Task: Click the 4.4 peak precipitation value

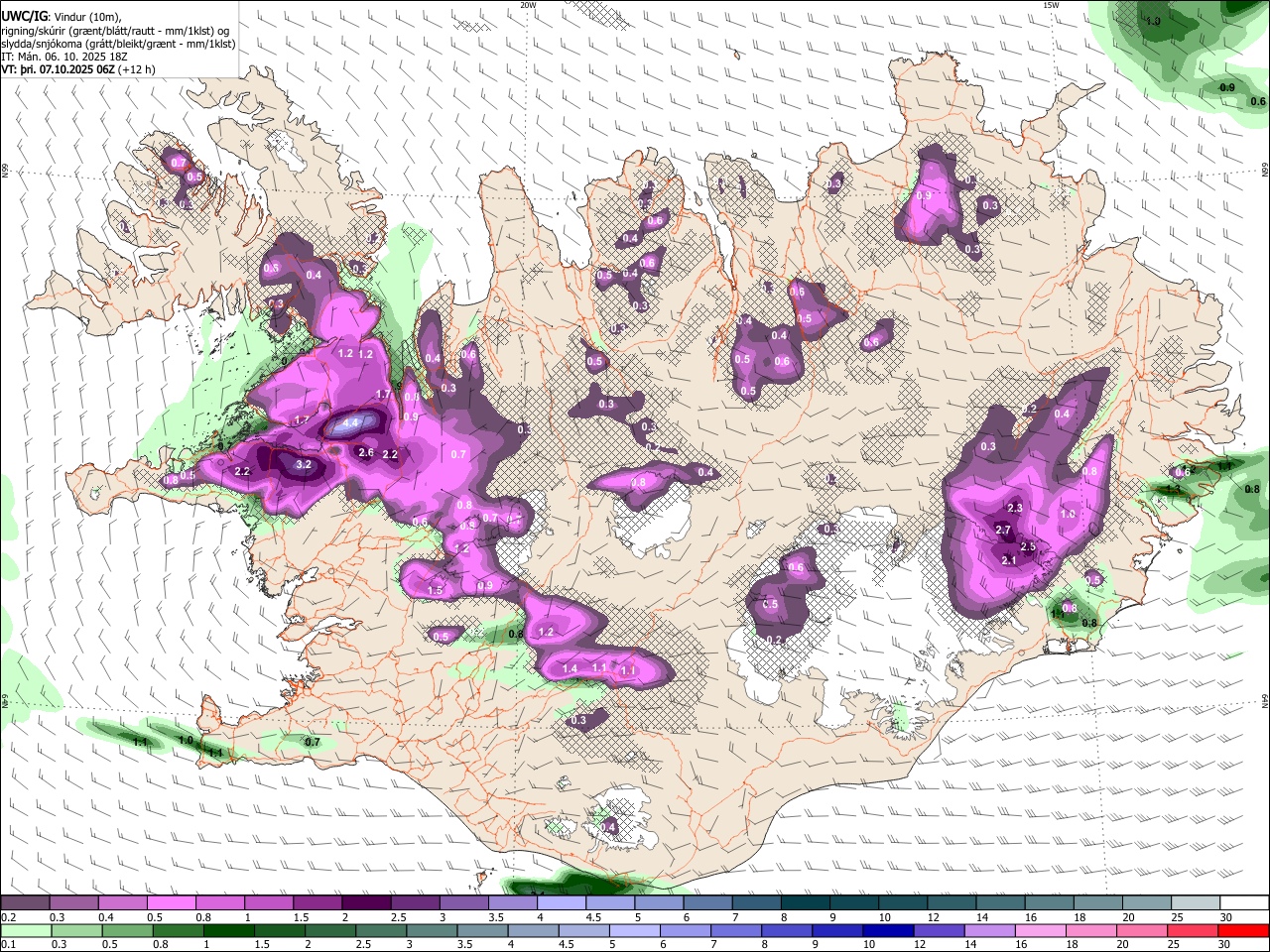Action: coord(350,423)
